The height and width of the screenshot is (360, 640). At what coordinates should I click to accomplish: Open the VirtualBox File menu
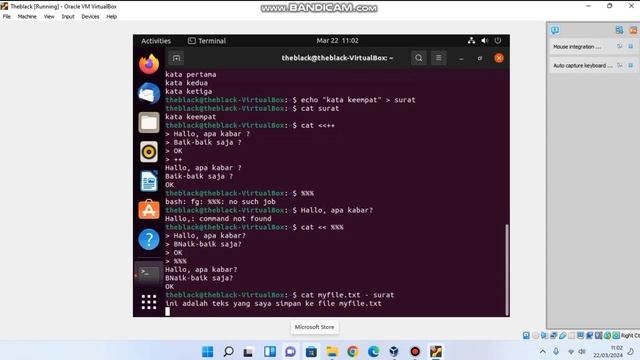point(7,17)
